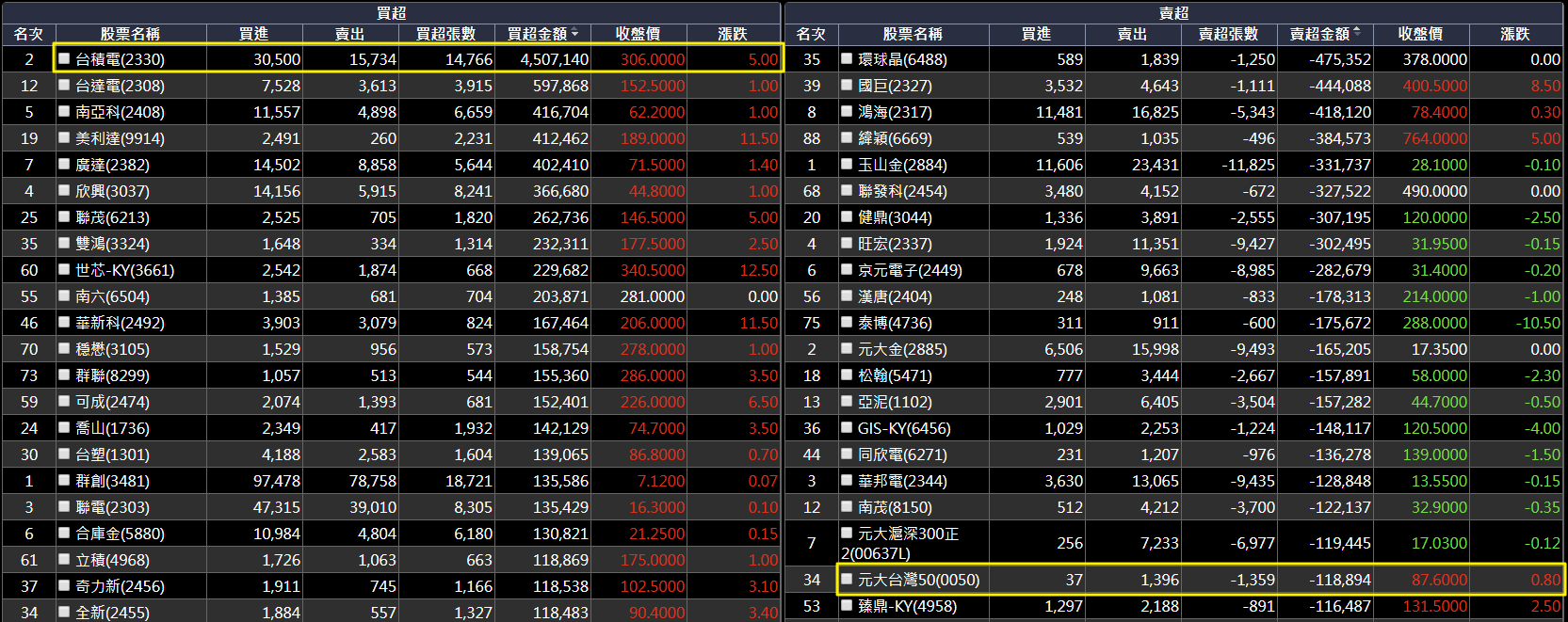The height and width of the screenshot is (622, 1568).
Task: Open the stock 喬山(1736)
Action: (112, 428)
